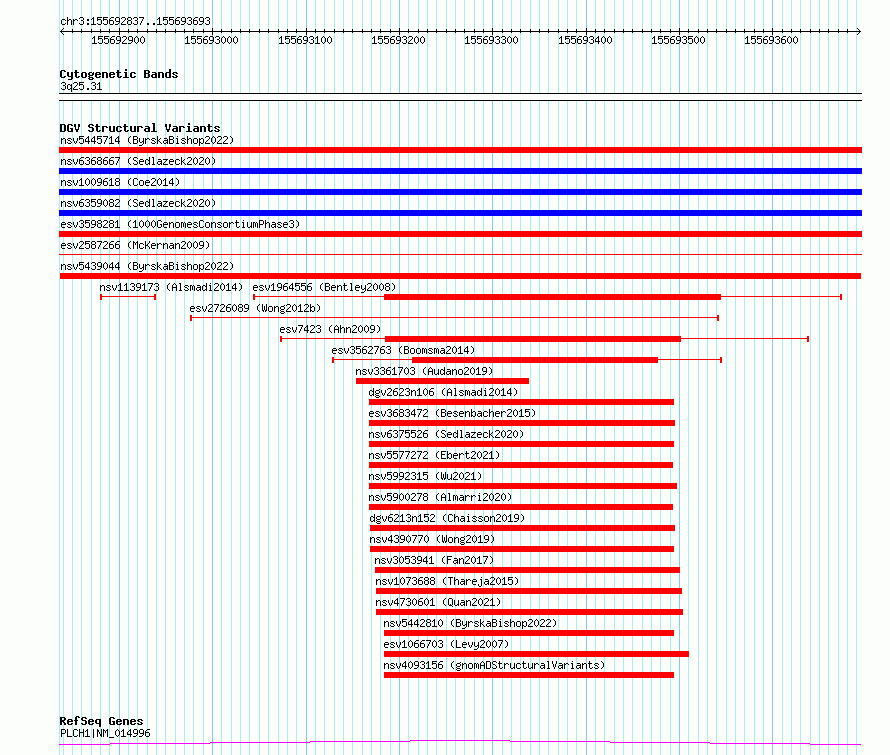Click the chr3:155692837..155693693 coordinate label
The height and width of the screenshot is (755, 890).
(135, 21)
